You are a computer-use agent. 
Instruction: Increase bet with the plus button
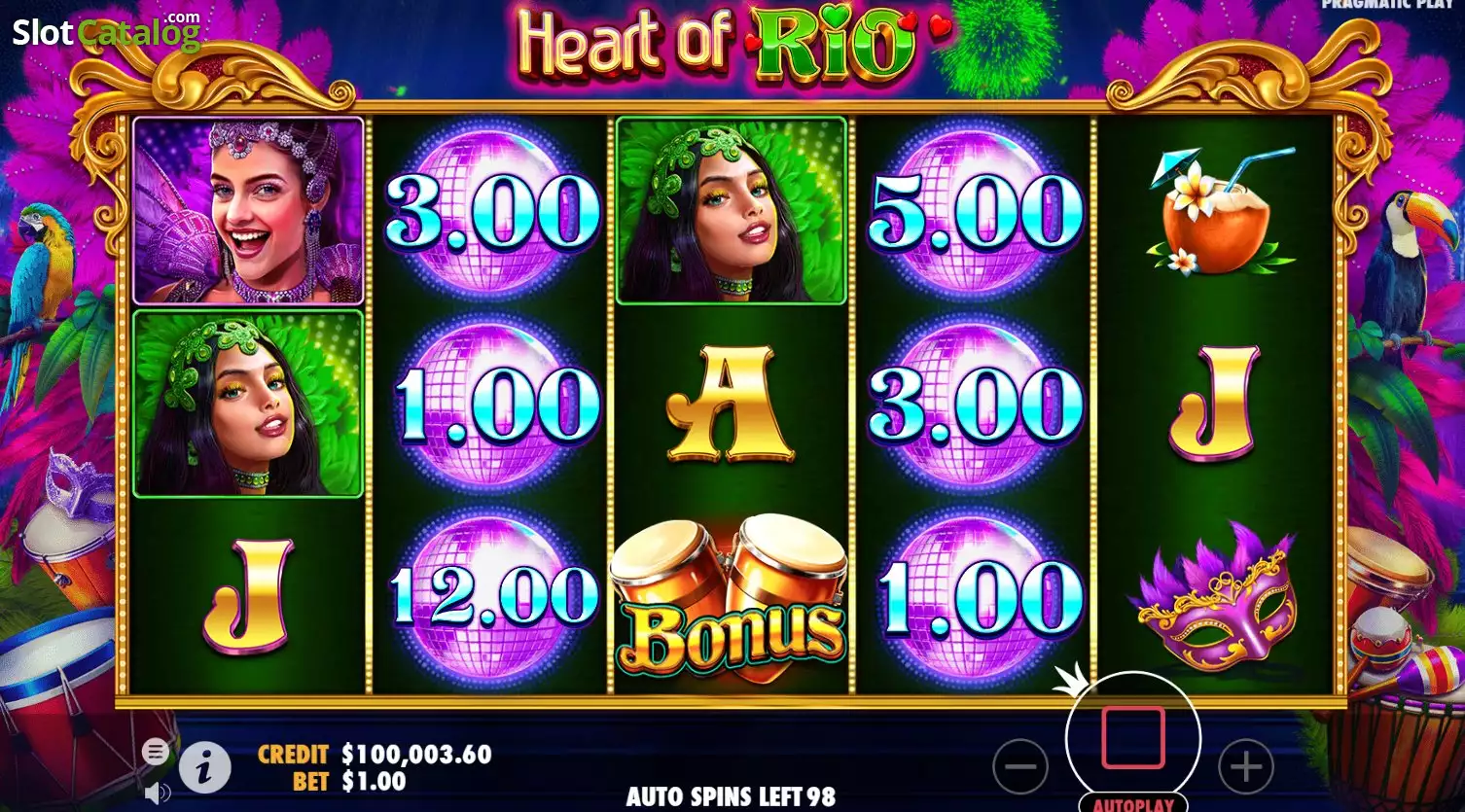pyautogui.click(x=1246, y=767)
